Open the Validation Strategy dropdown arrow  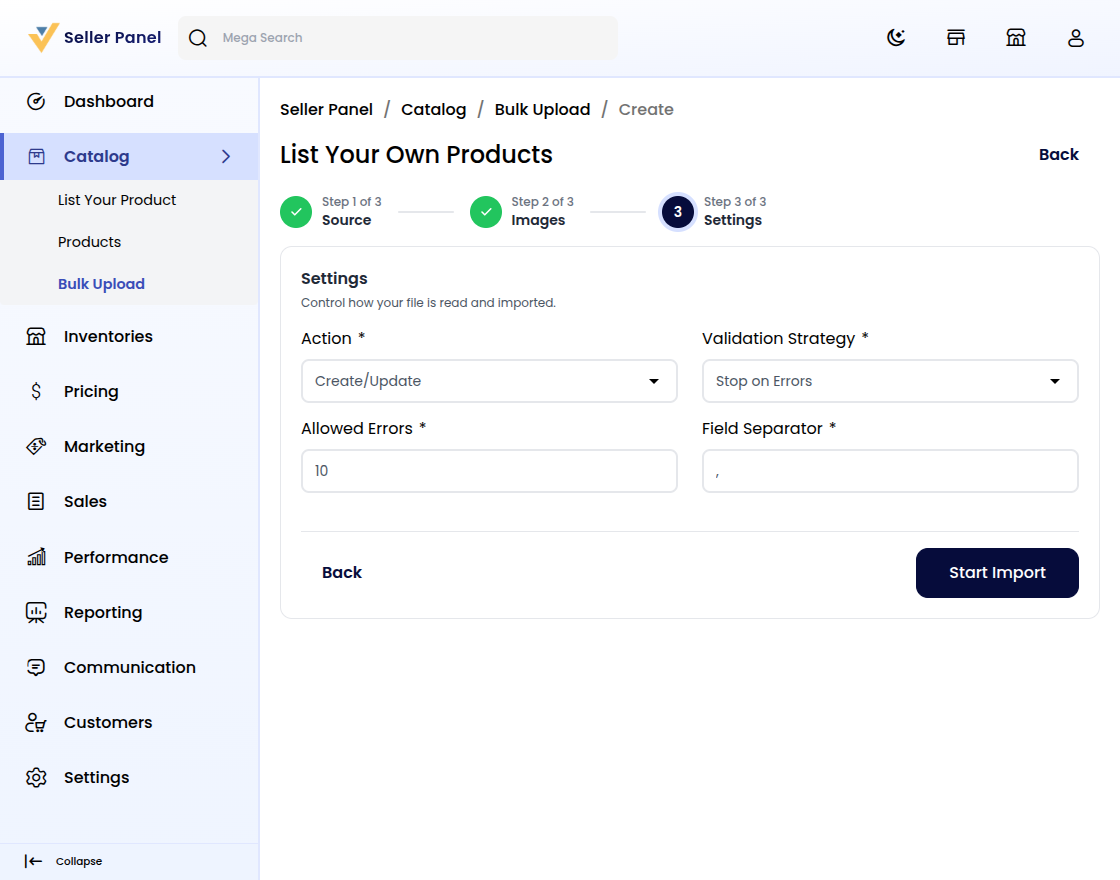[1054, 381]
